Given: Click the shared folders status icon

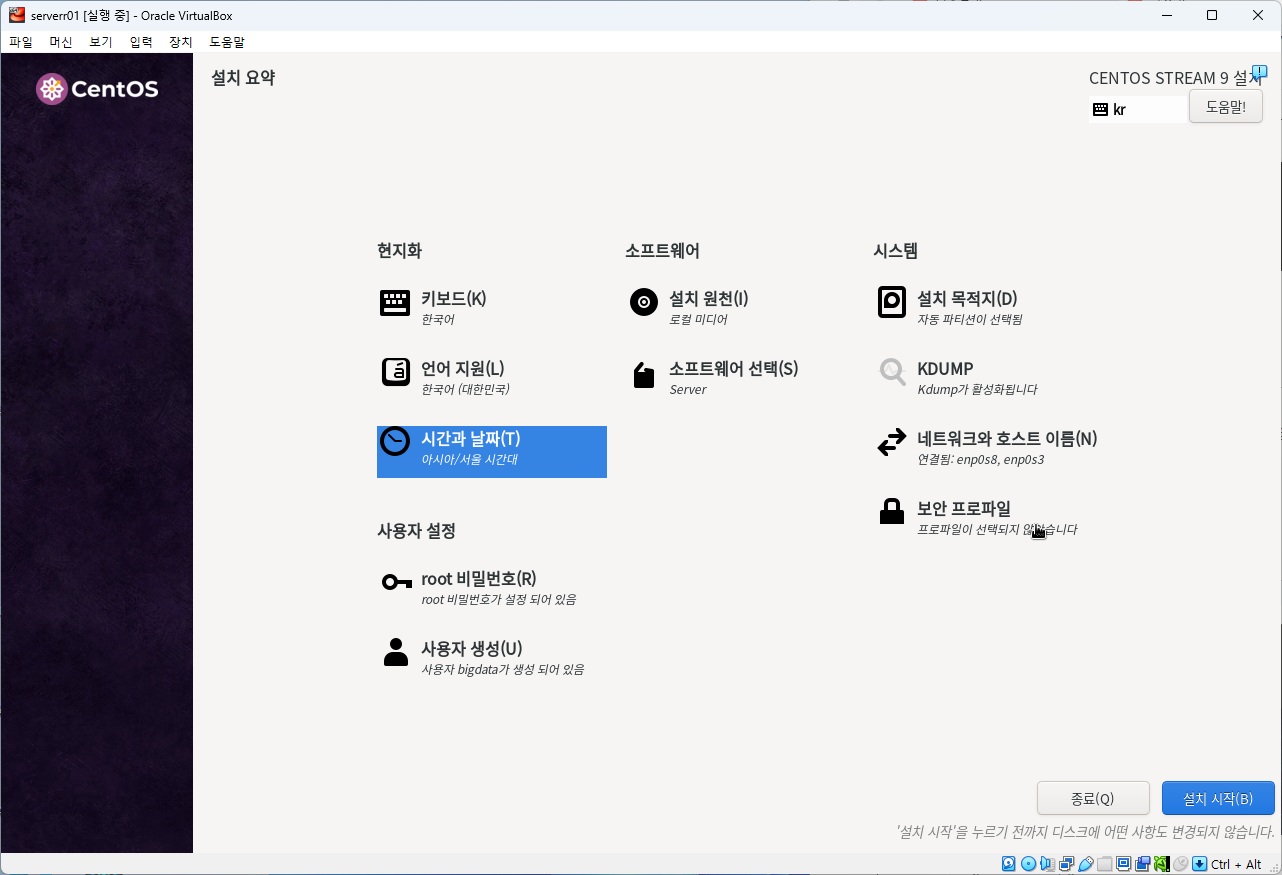Looking at the screenshot, I should pos(1104,864).
